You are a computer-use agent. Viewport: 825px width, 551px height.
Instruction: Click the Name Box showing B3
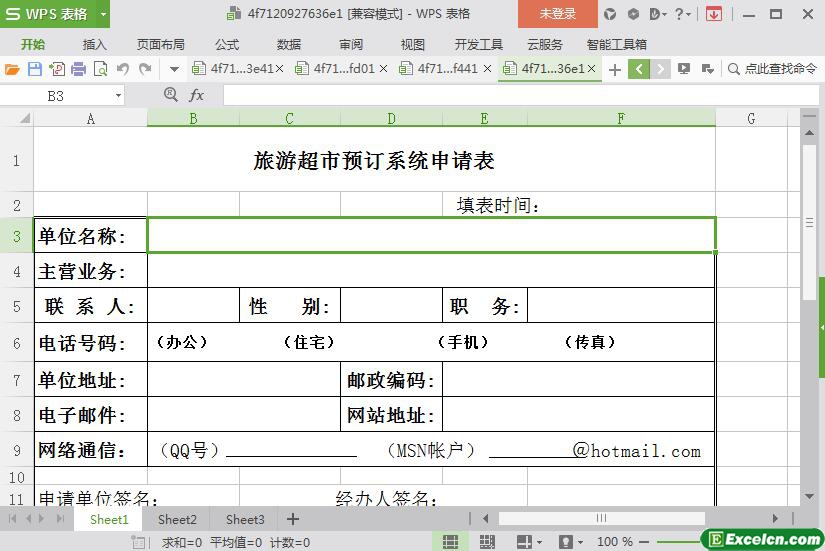coord(55,96)
